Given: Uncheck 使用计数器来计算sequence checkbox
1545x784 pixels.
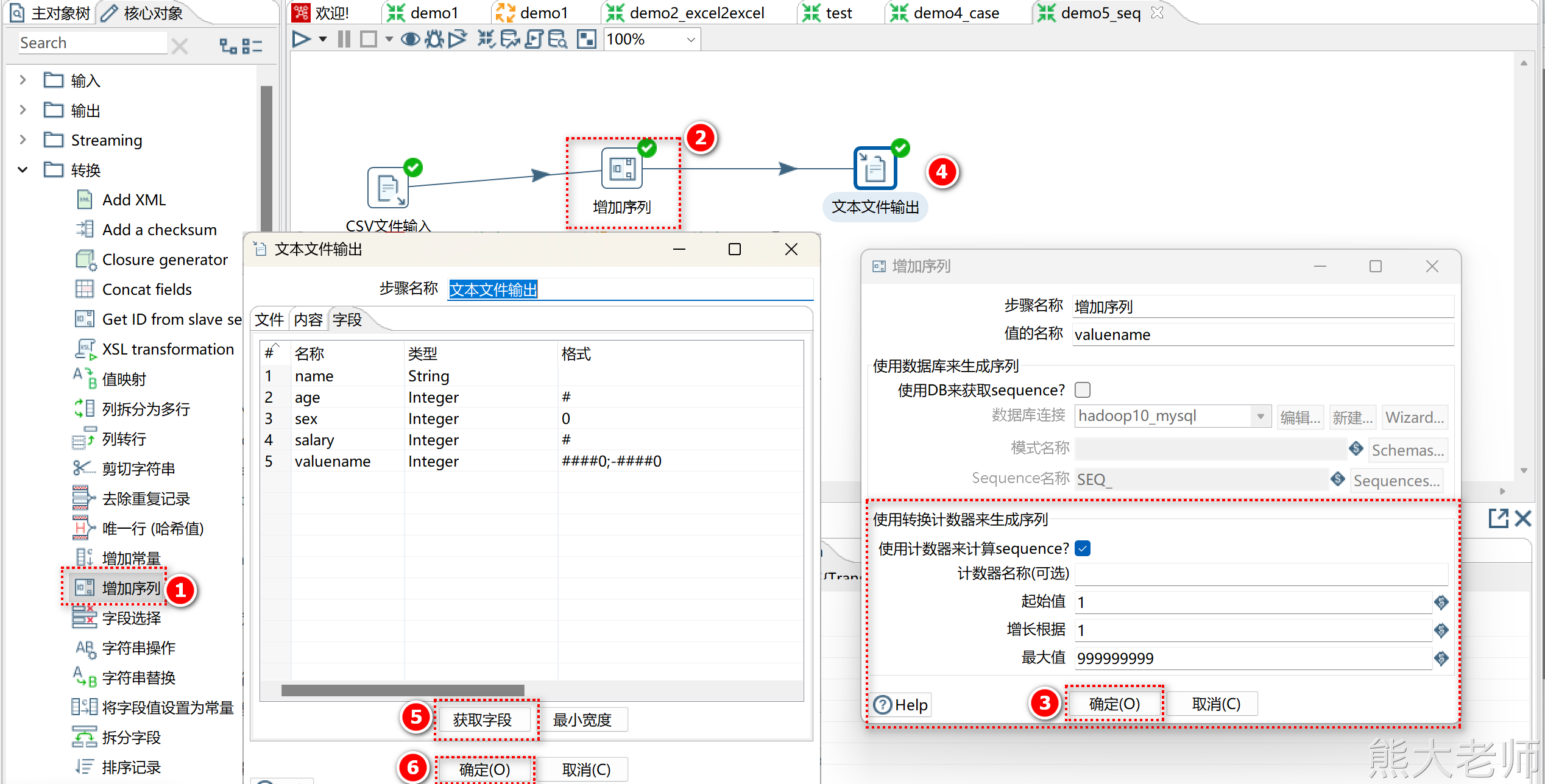Looking at the screenshot, I should [1083, 549].
